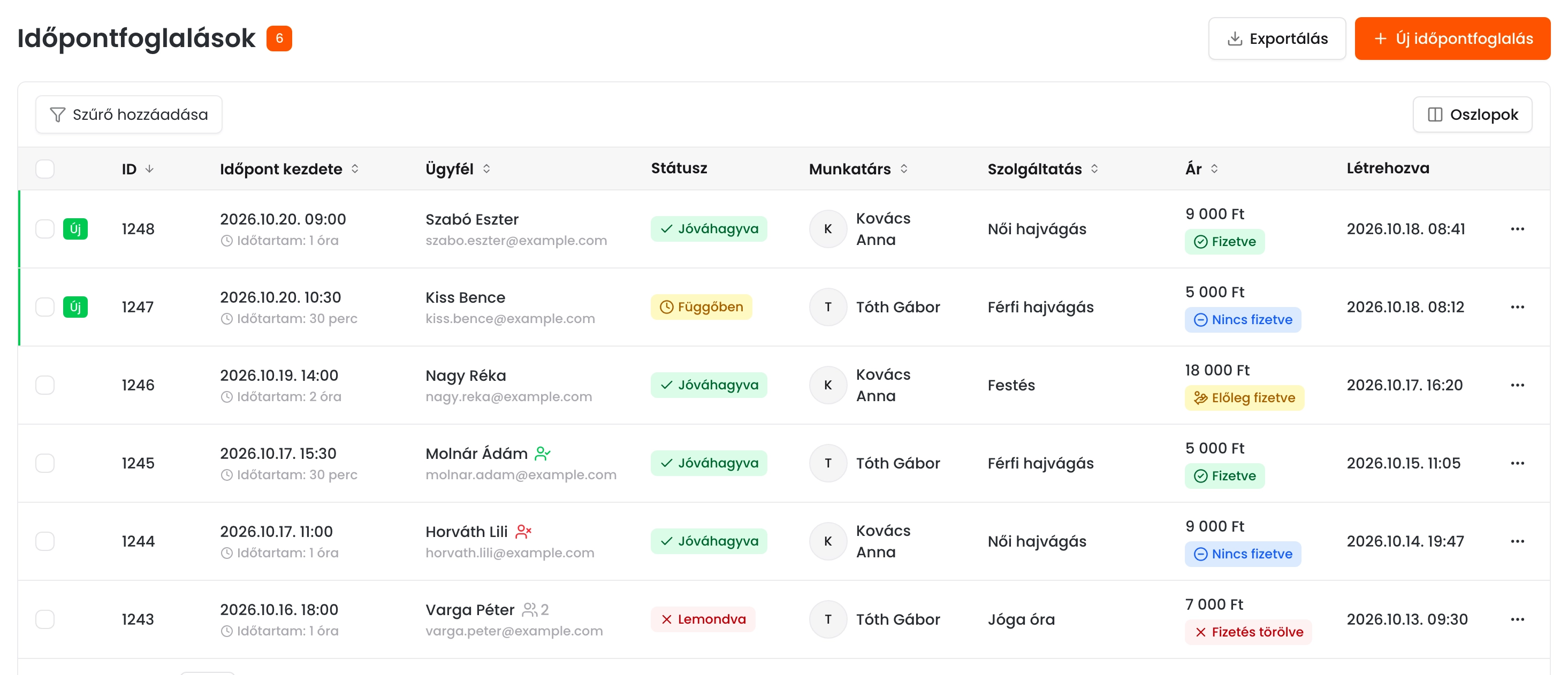Screen dimensions: 1568x675
Task: Open the Oszlopok column chooser
Action: [1472, 114]
